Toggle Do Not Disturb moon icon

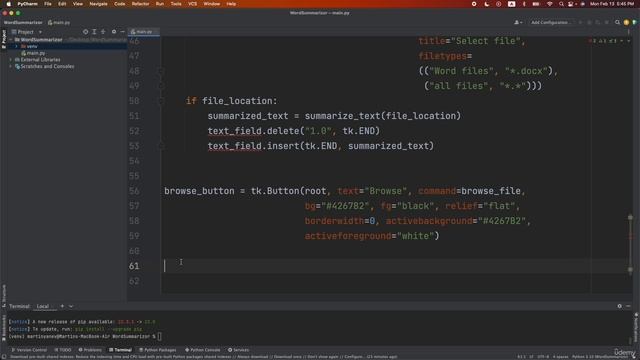pyautogui.click(x=487, y=4)
